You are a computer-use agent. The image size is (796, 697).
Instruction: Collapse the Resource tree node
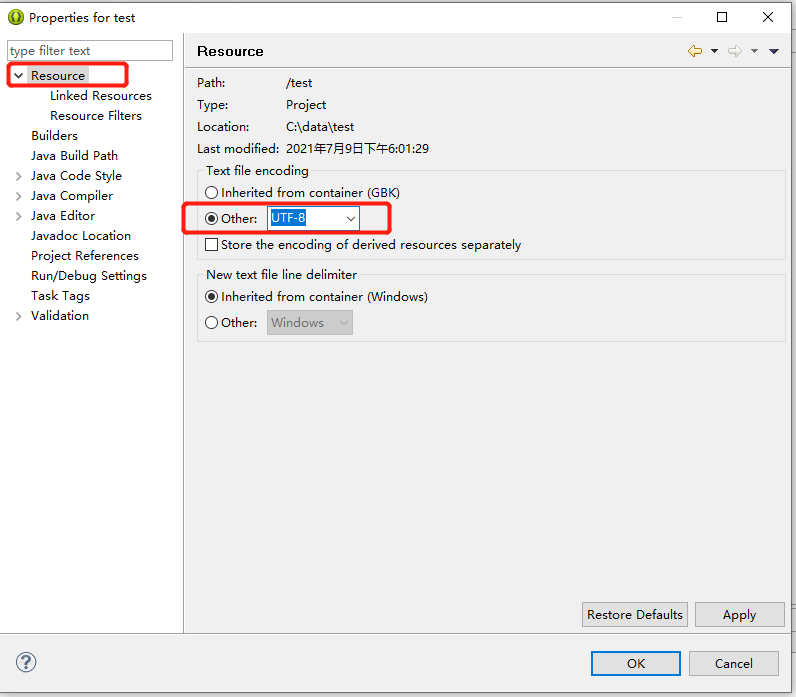18,76
